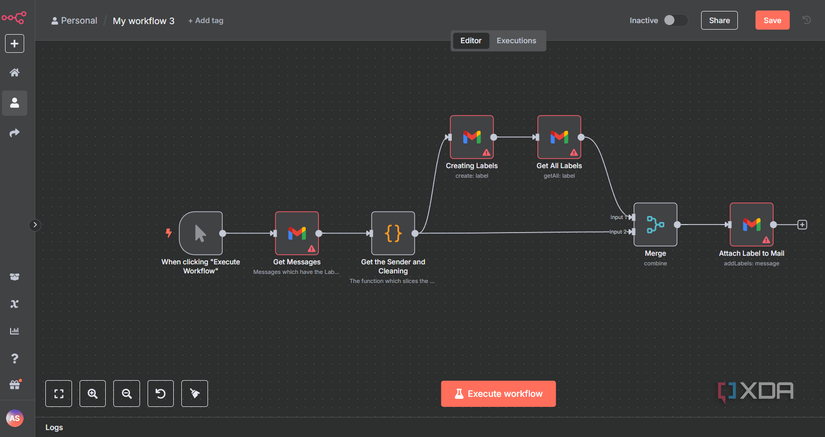Screen dimensions: 825x437
Task: Open the n8n logo home link
Action: pyautogui.click(x=14, y=17)
